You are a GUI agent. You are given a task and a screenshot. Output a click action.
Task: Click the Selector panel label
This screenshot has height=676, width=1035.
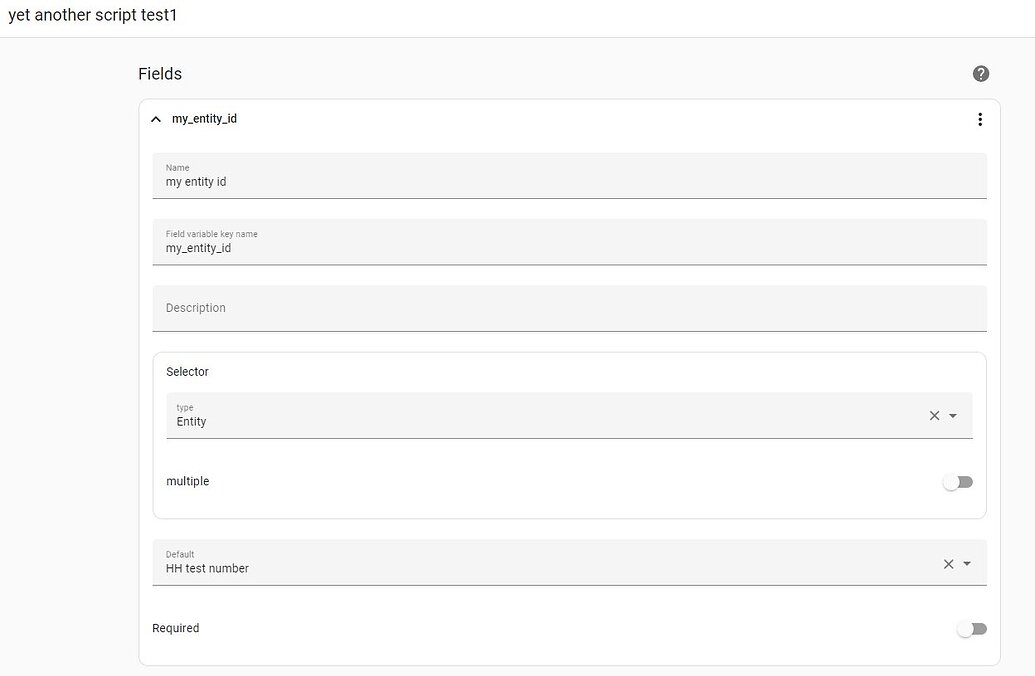[x=187, y=371]
